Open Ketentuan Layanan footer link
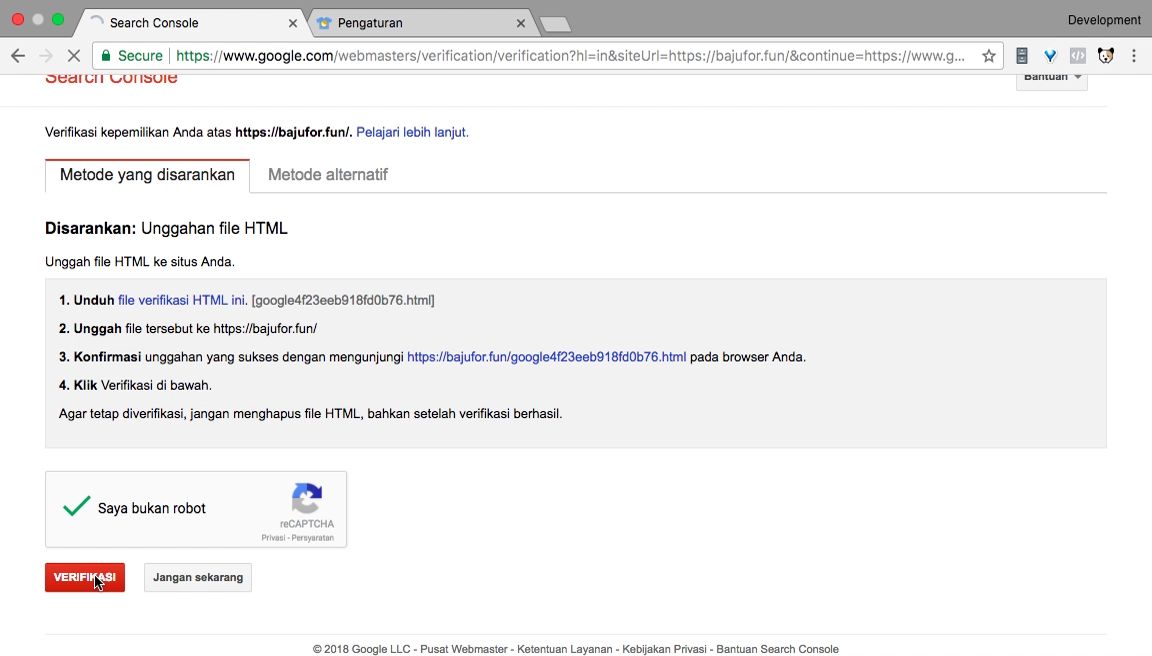This screenshot has height=656, width=1152. [x=564, y=649]
